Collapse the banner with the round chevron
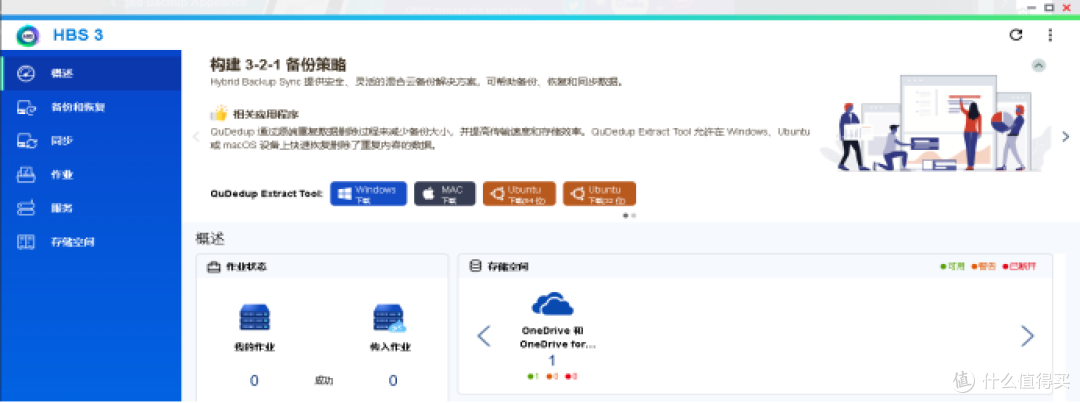The image size is (1080, 403). pos(1039,65)
